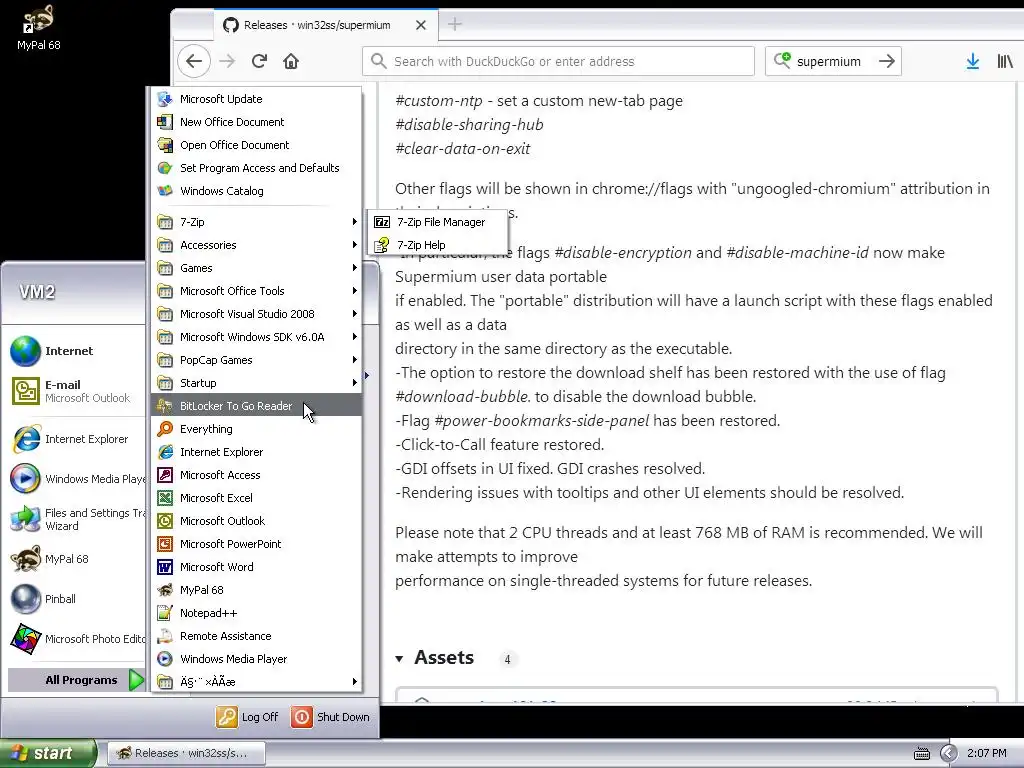This screenshot has height=768, width=1024.
Task: Expand Microsoft Windows SDK v6.0A submenu
Action: pyautogui.click(x=257, y=337)
